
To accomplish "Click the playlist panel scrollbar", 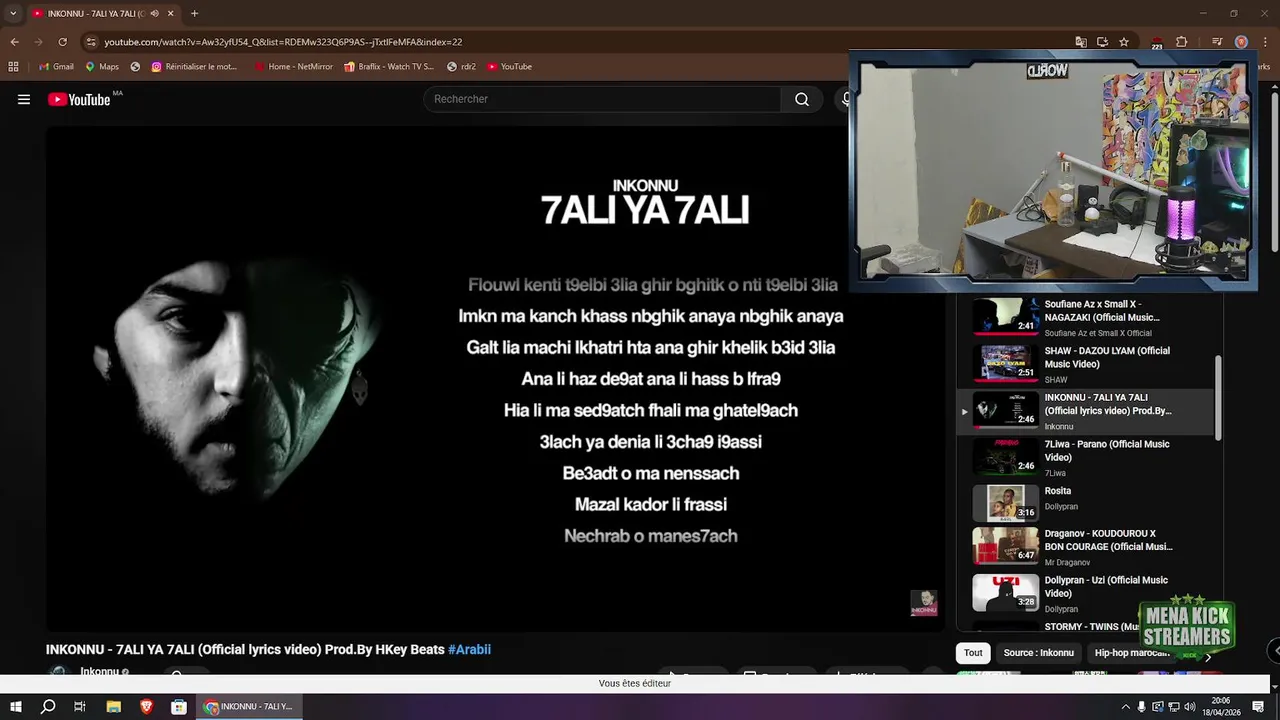I will tap(1218, 397).
